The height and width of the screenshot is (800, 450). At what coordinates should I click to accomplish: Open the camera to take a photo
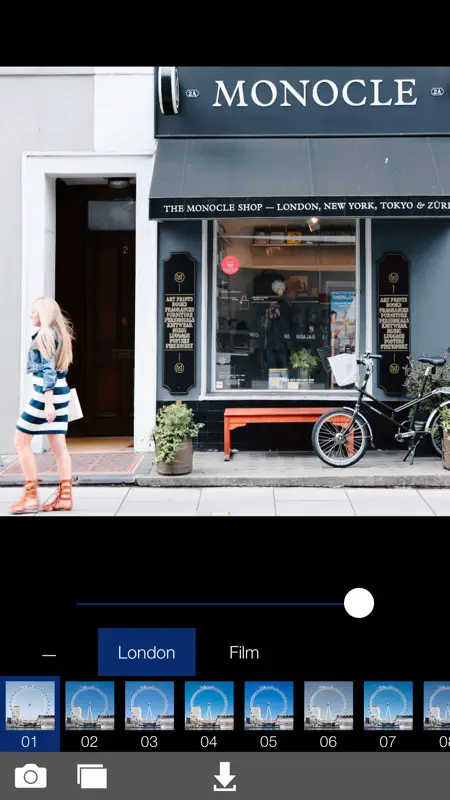tap(31, 777)
